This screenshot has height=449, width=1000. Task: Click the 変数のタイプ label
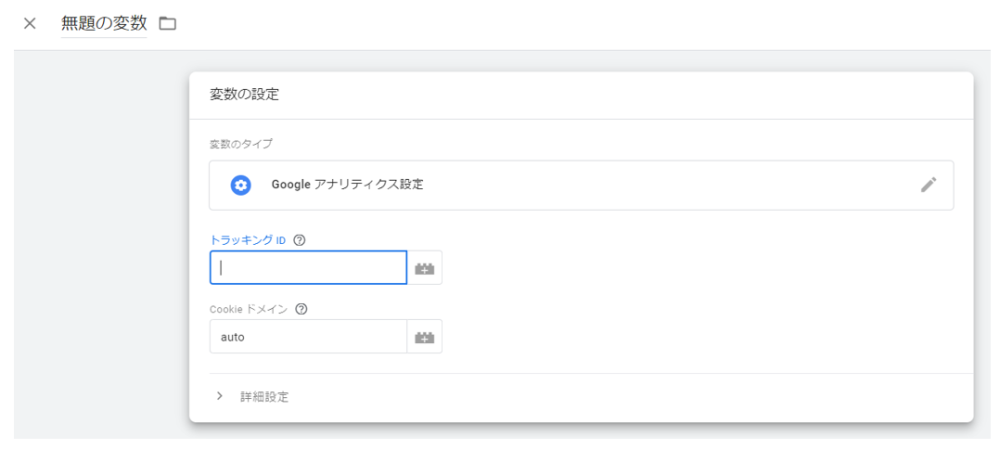pyautogui.click(x=241, y=144)
